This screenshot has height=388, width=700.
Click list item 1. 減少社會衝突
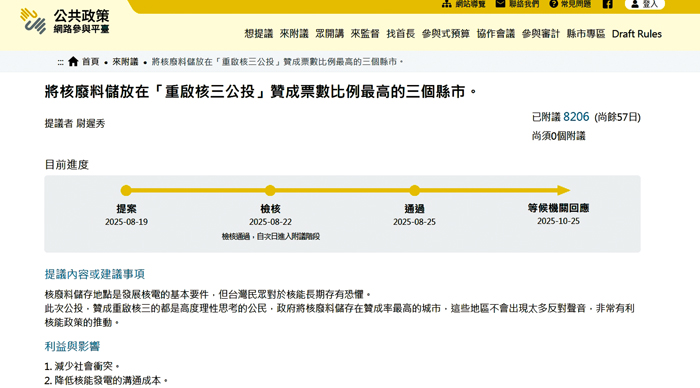[82, 367]
